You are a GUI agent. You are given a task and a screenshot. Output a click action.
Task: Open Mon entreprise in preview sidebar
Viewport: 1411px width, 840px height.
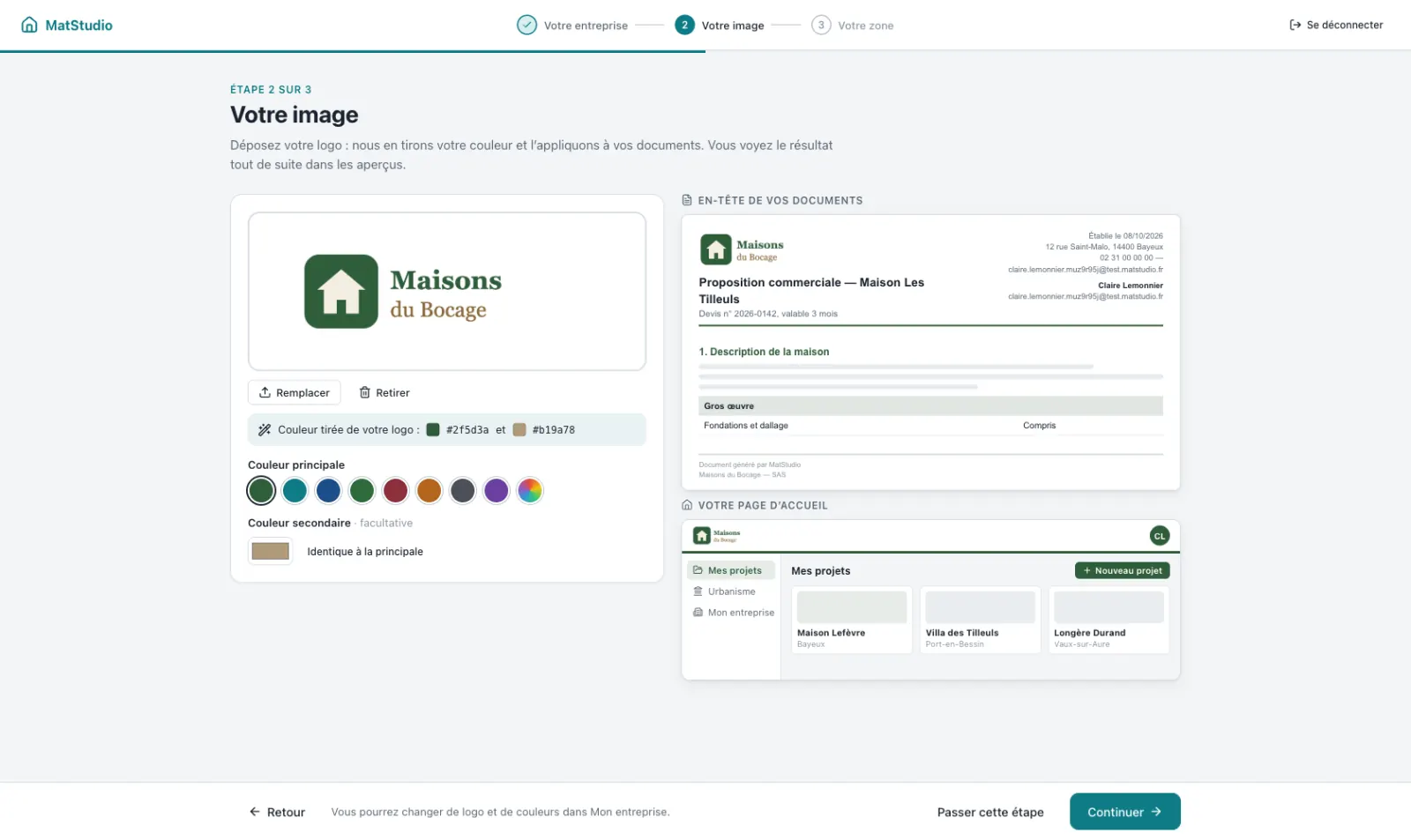coord(731,613)
